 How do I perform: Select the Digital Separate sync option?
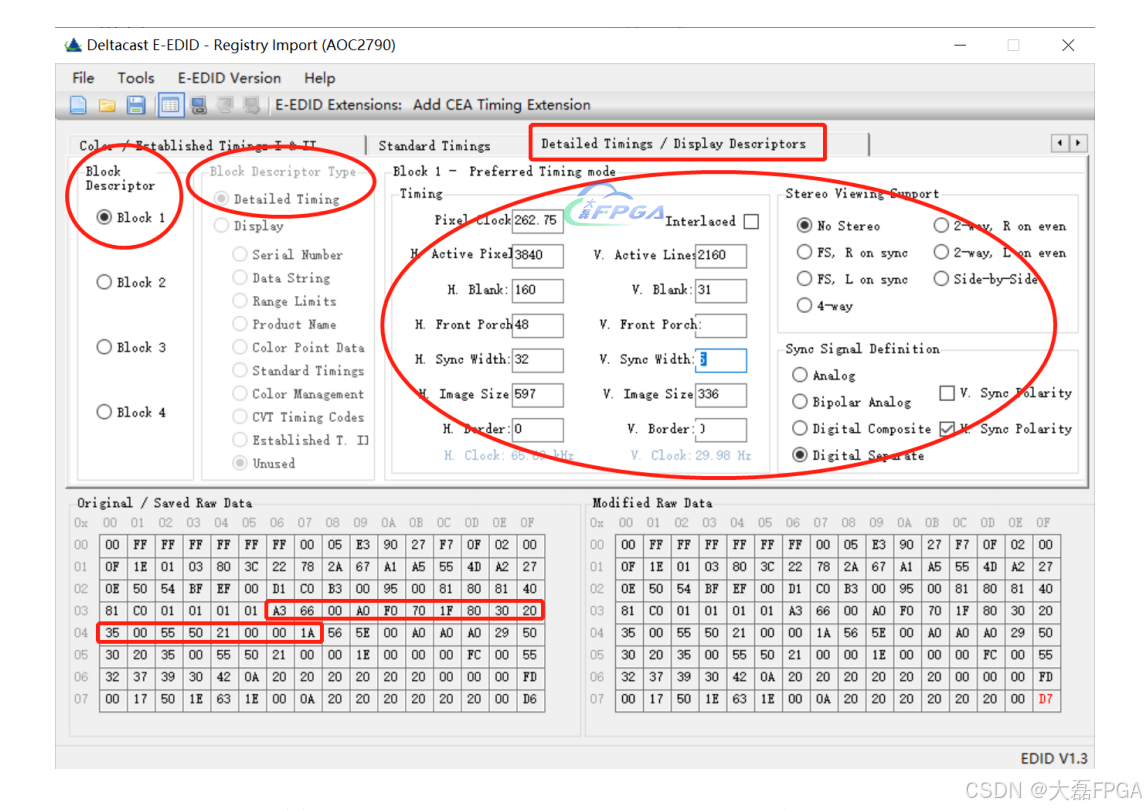tap(800, 455)
